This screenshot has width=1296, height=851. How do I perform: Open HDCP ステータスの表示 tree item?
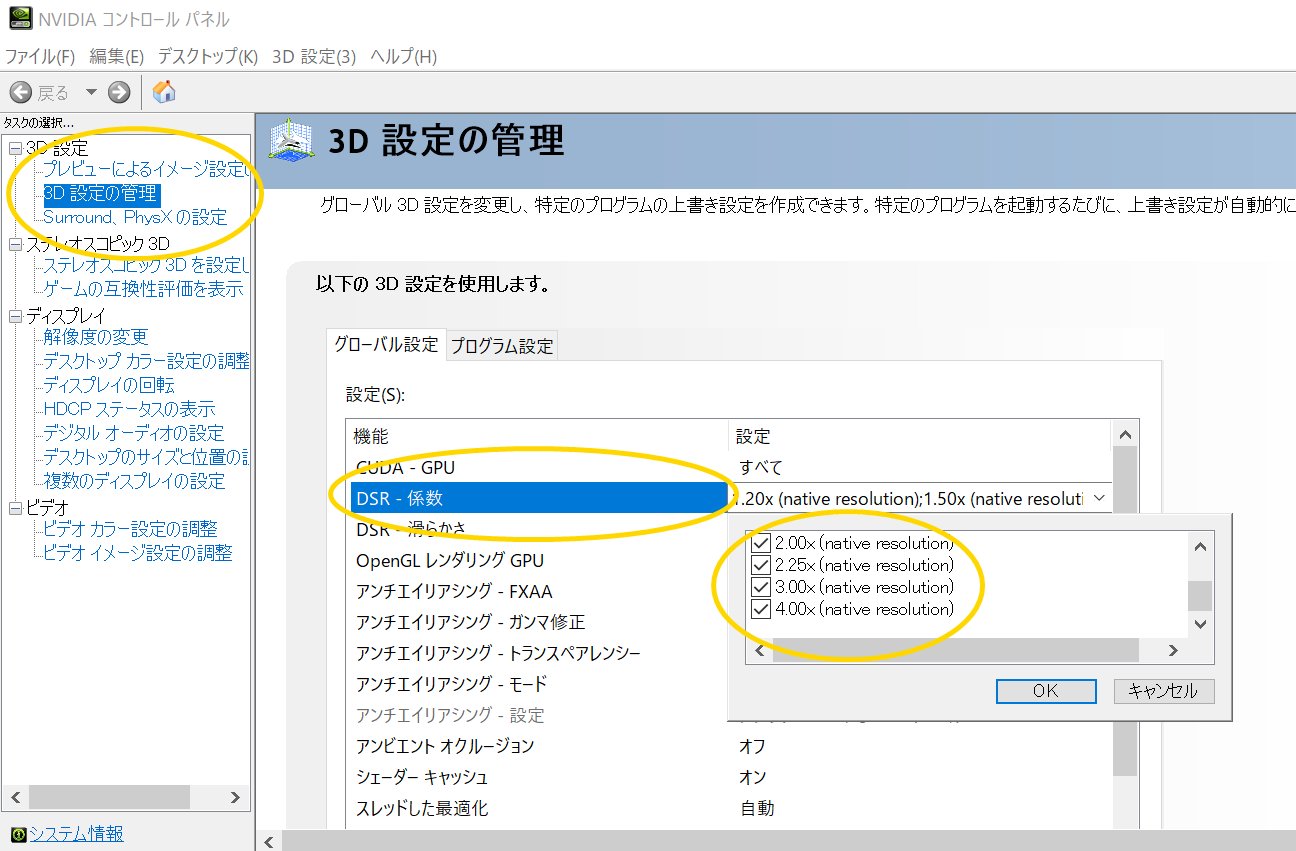pos(129,409)
